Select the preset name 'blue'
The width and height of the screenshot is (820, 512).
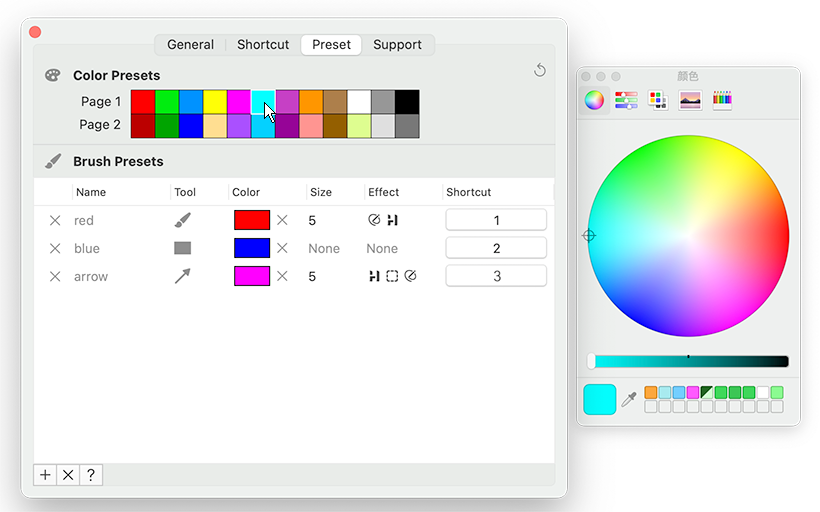pyautogui.click(x=87, y=248)
